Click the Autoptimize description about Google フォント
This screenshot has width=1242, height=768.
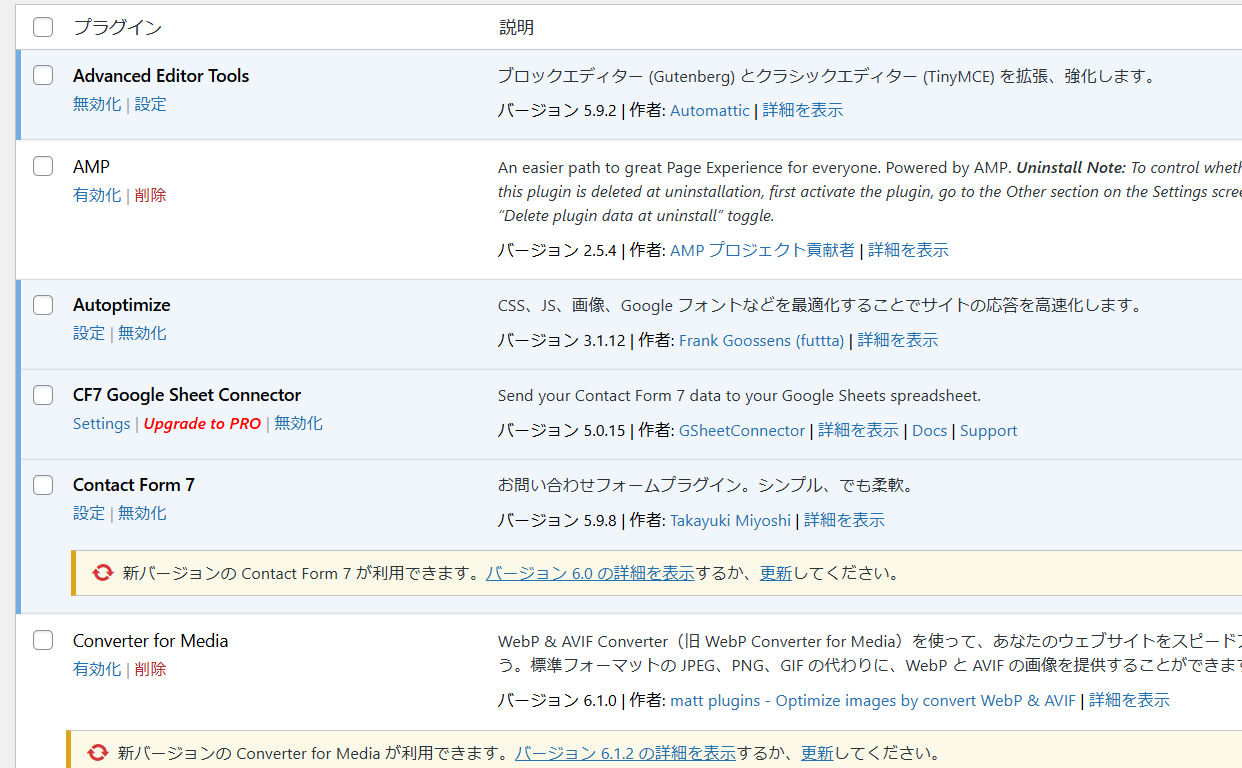820,305
